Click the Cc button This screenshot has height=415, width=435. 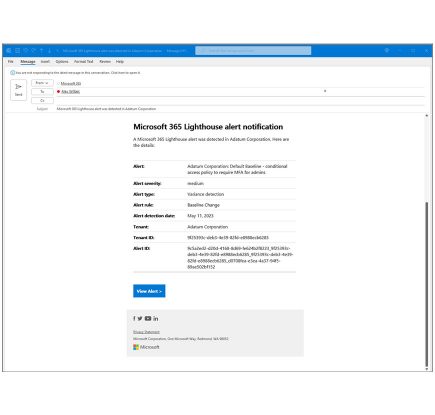[42, 100]
